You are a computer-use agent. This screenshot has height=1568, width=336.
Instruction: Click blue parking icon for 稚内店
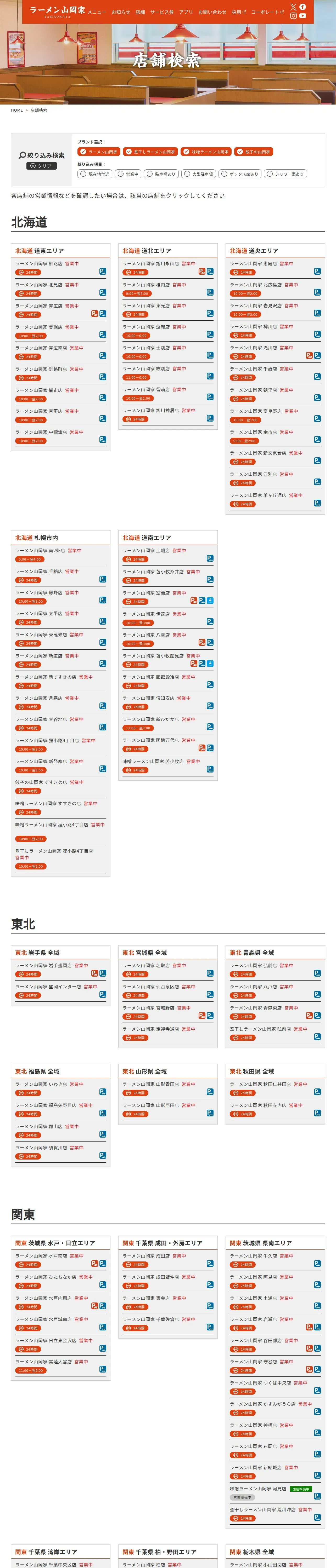[x=210, y=292]
